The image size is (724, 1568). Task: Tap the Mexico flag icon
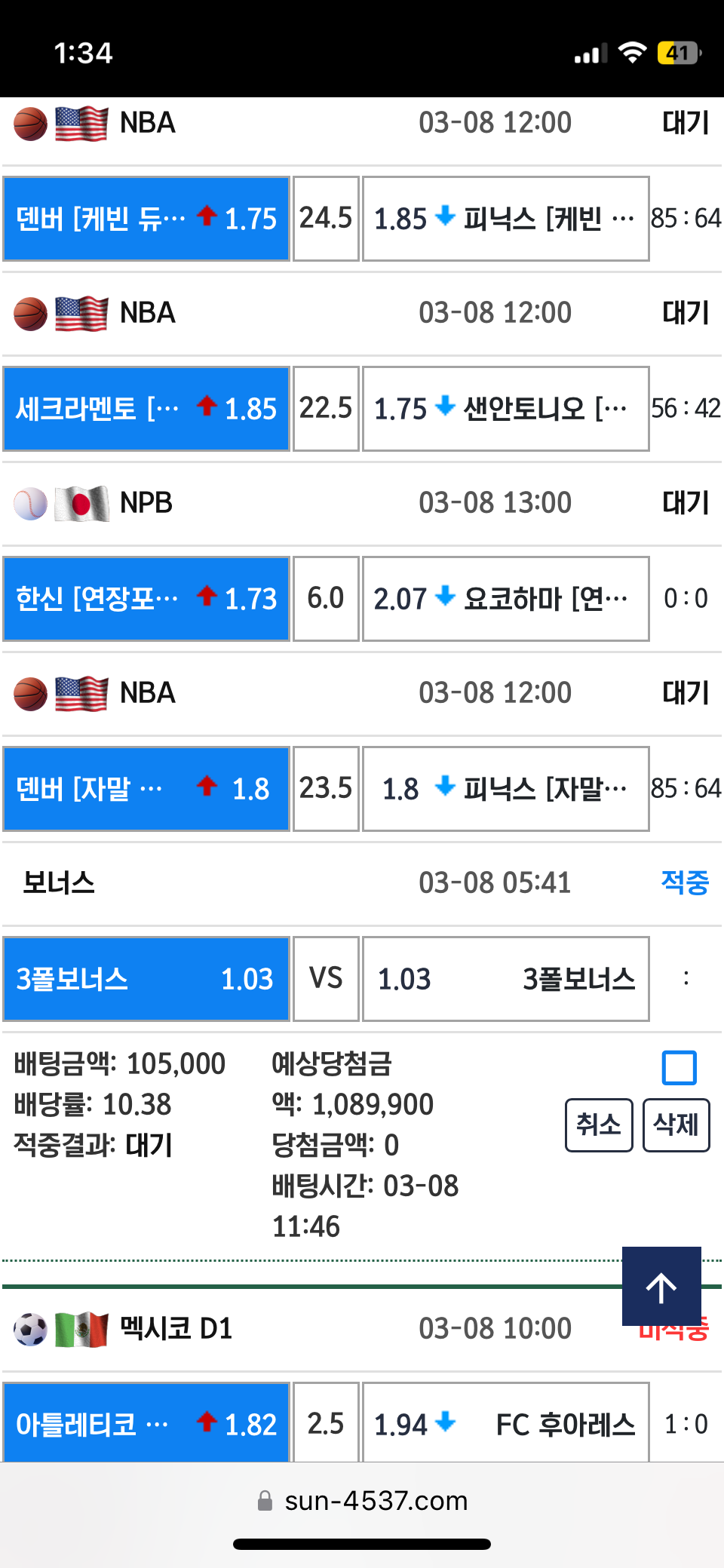coord(81,1330)
